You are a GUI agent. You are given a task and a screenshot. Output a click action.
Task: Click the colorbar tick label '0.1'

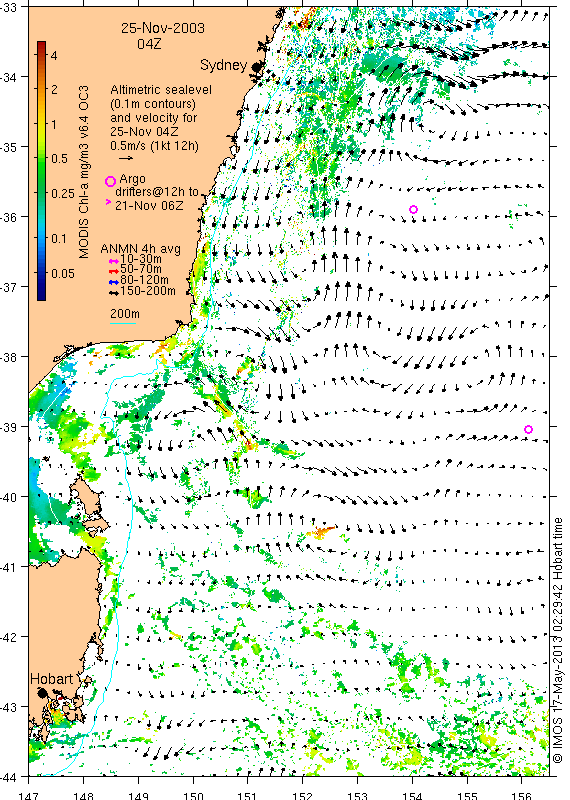click(60, 238)
